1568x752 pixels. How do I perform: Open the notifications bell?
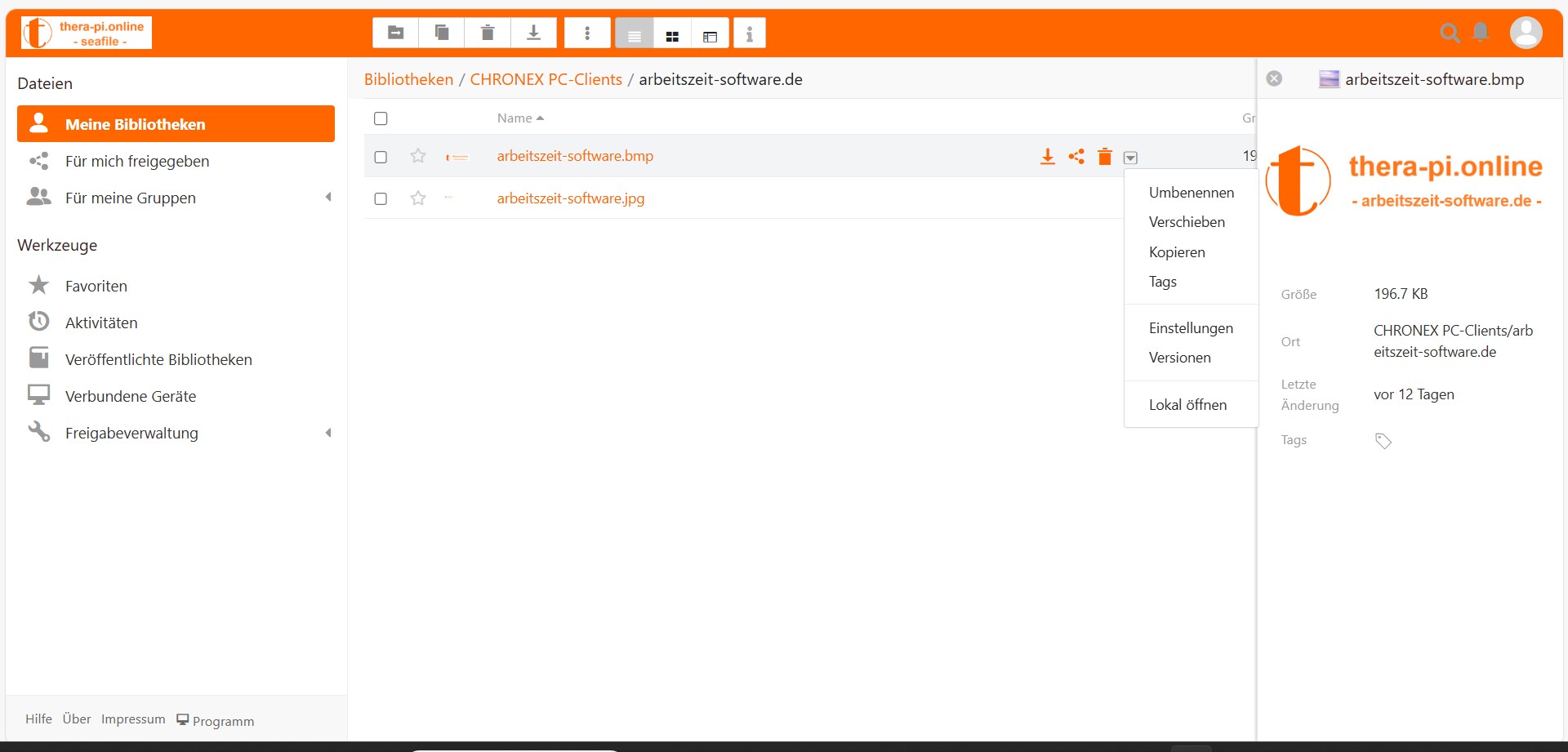1481,33
